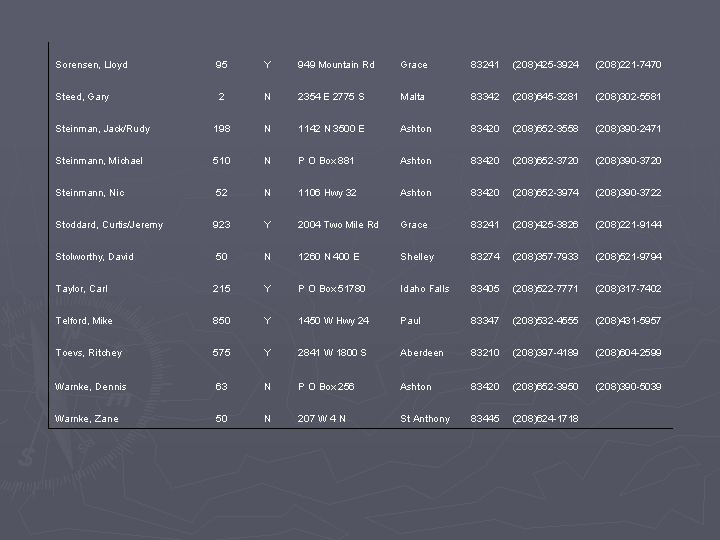Select second phone (208)521-9794
The image size is (720, 540).
pyautogui.click(x=629, y=257)
